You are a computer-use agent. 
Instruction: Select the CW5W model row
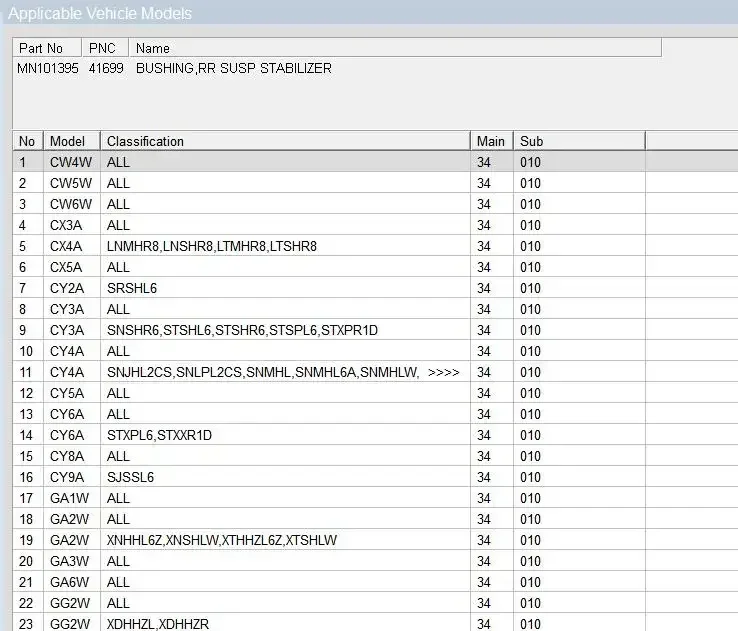click(376, 183)
